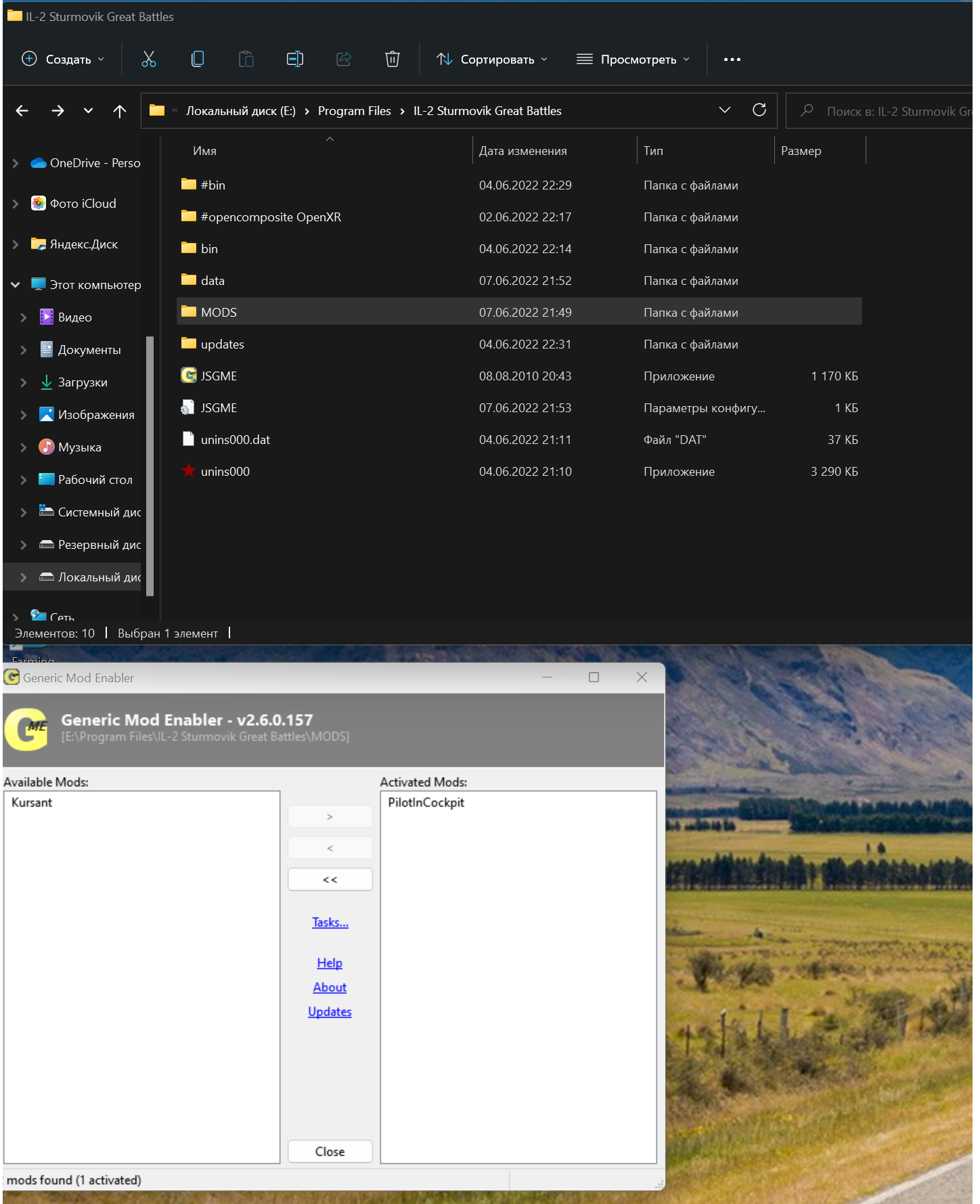This screenshot has width=980, height=1204.
Task: Click the Rename icon in Explorer toolbar
Action: pyautogui.click(x=295, y=60)
